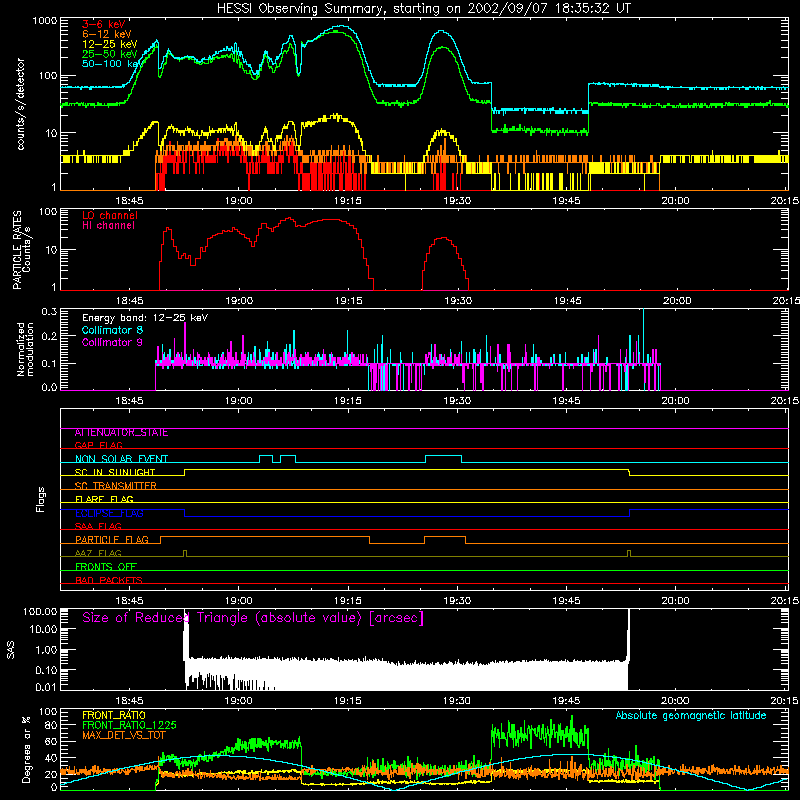Click the FRONT_RATIO_1225 legend label

coord(129,725)
